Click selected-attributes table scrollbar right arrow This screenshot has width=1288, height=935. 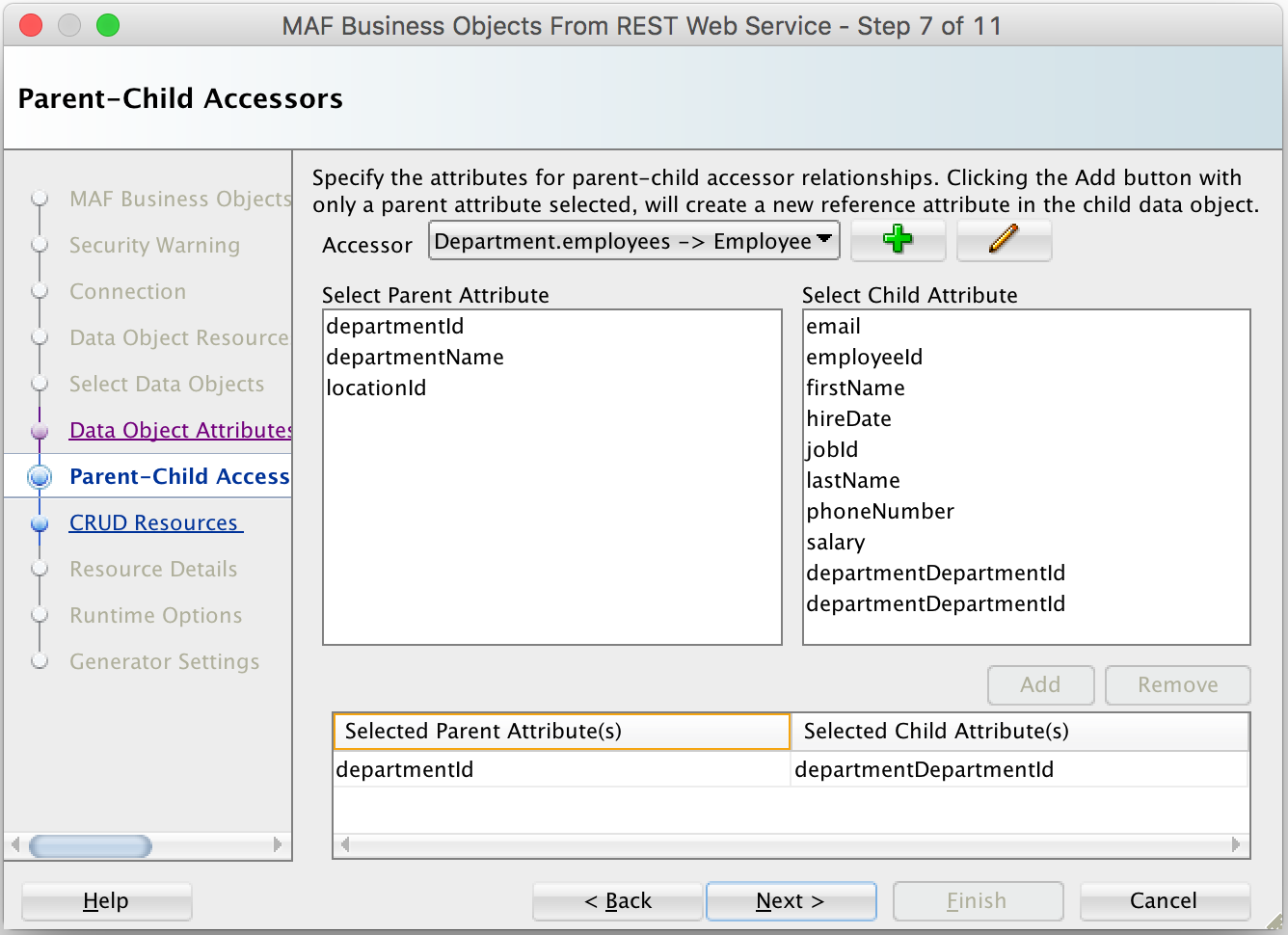coord(1236,844)
